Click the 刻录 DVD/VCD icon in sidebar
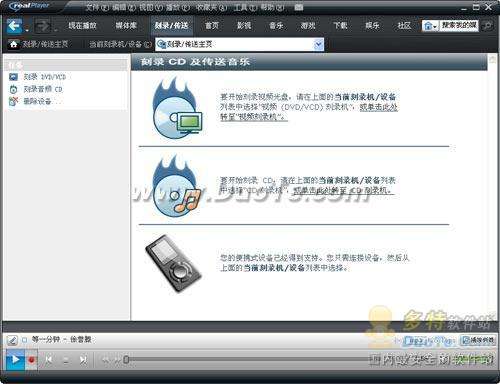 coord(13,77)
